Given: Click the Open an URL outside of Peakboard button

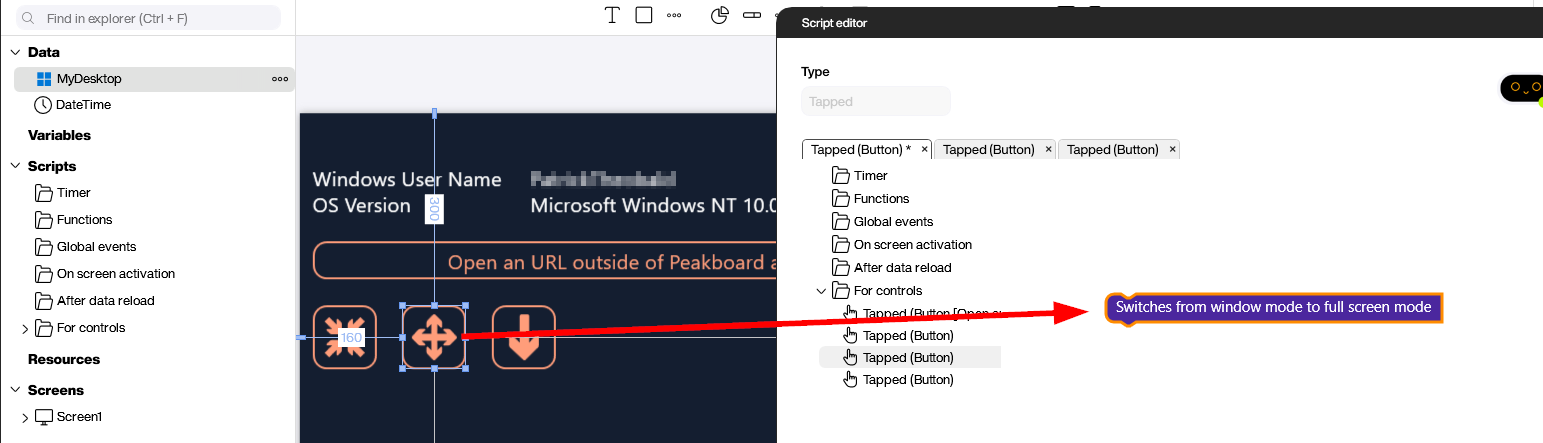Looking at the screenshot, I should (x=545, y=262).
